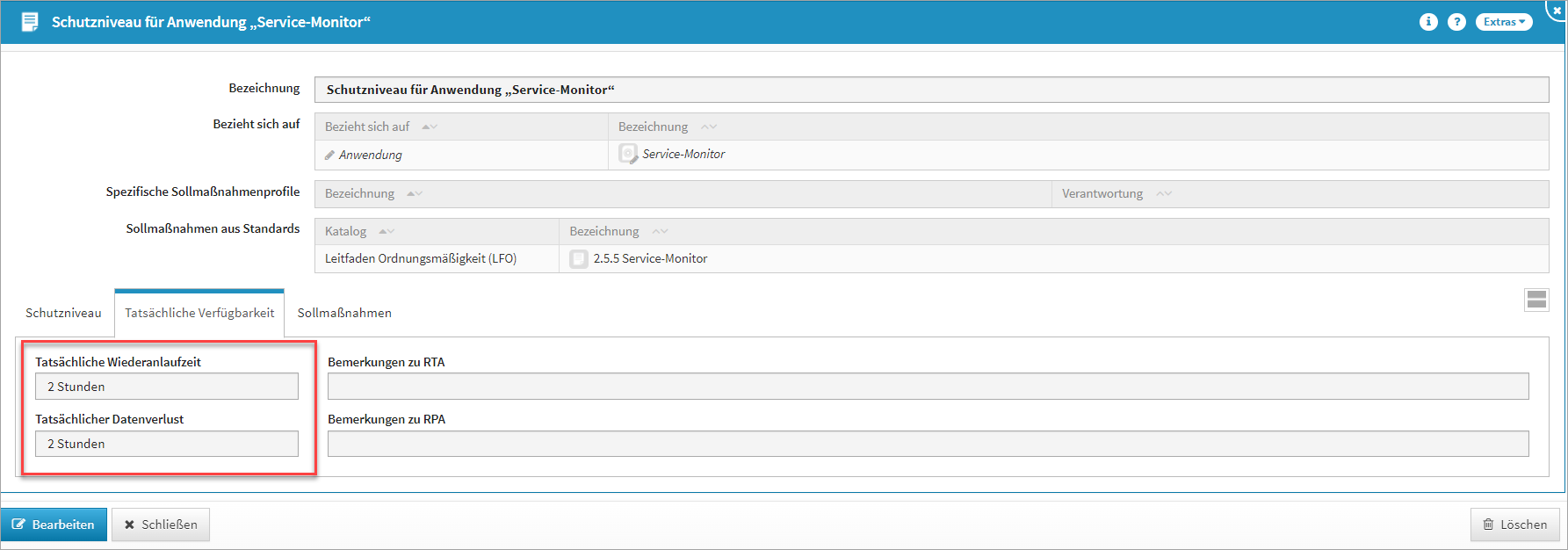Click the Schließen button

[161, 525]
